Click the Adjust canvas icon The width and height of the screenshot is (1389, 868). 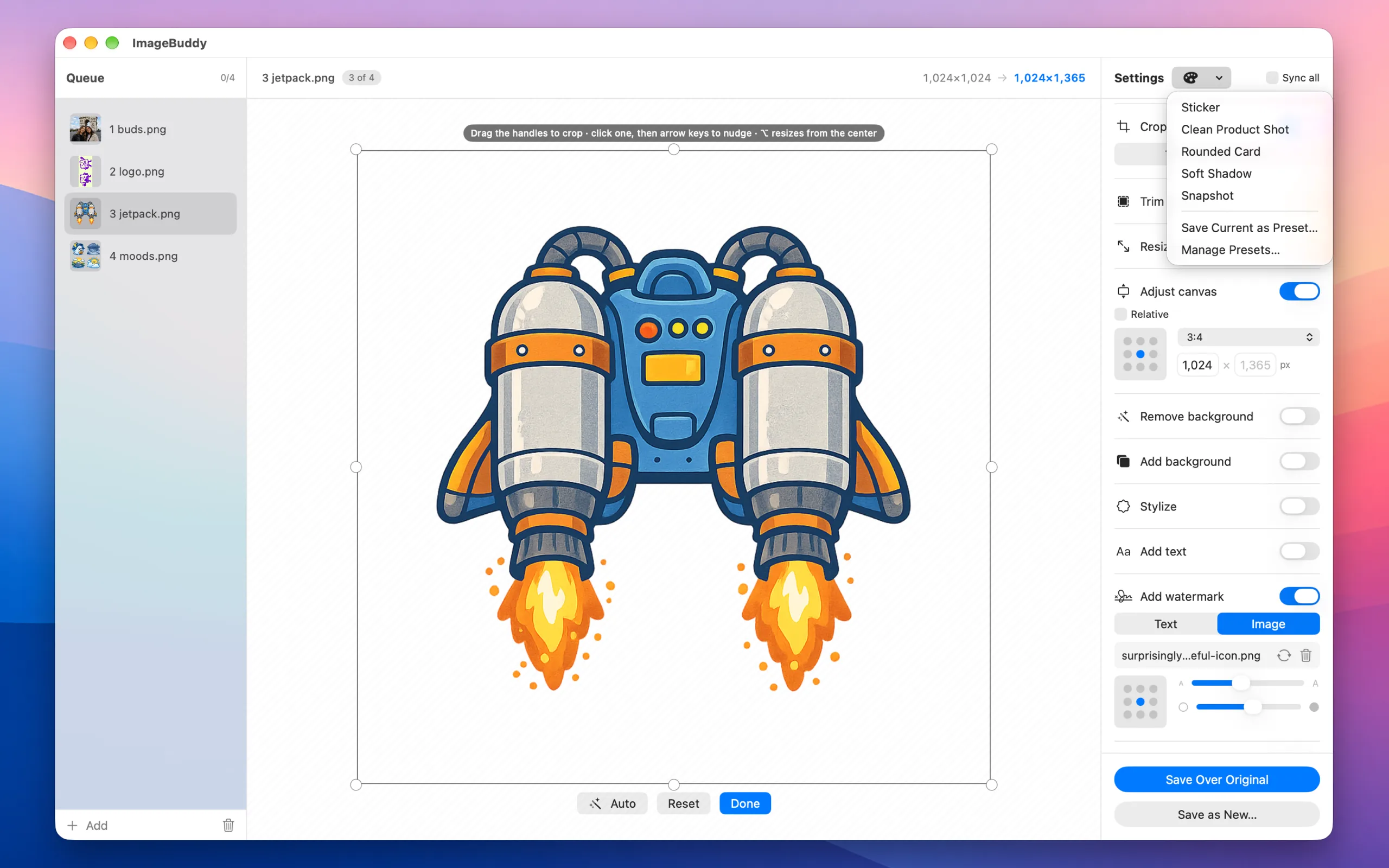pyautogui.click(x=1123, y=292)
